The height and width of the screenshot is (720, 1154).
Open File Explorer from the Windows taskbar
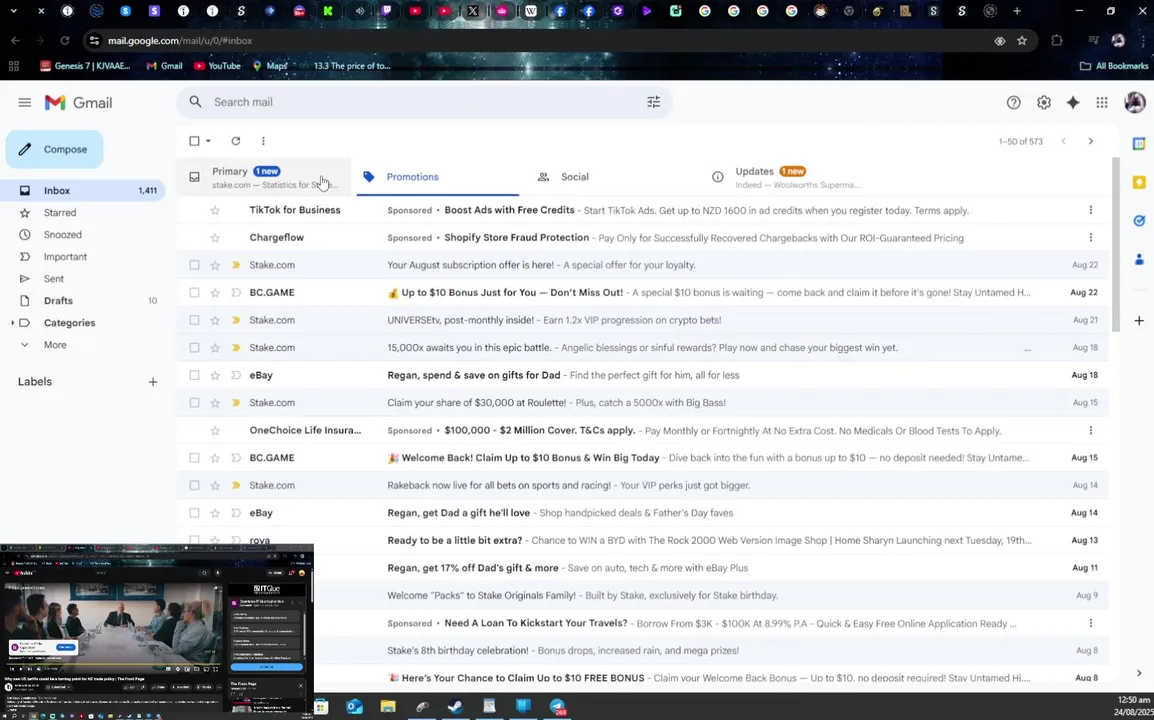point(388,707)
